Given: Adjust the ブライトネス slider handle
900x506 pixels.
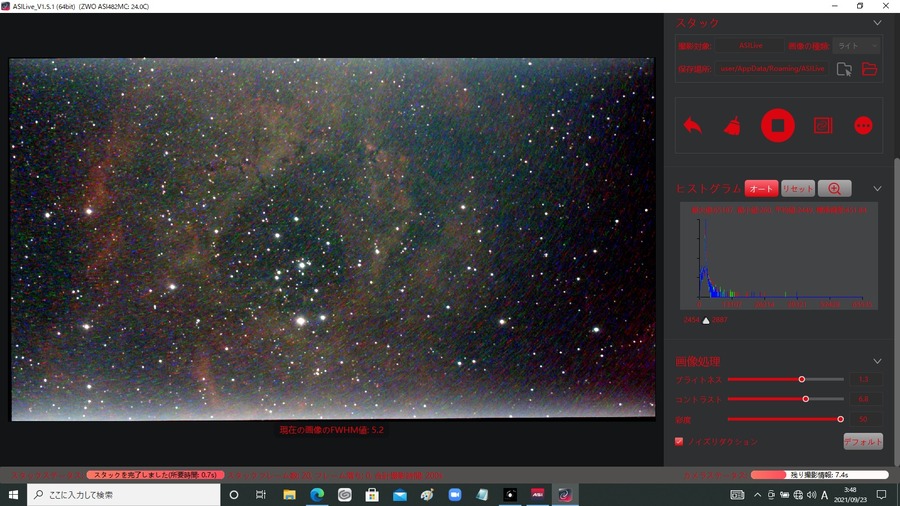Looking at the screenshot, I should pos(802,379).
